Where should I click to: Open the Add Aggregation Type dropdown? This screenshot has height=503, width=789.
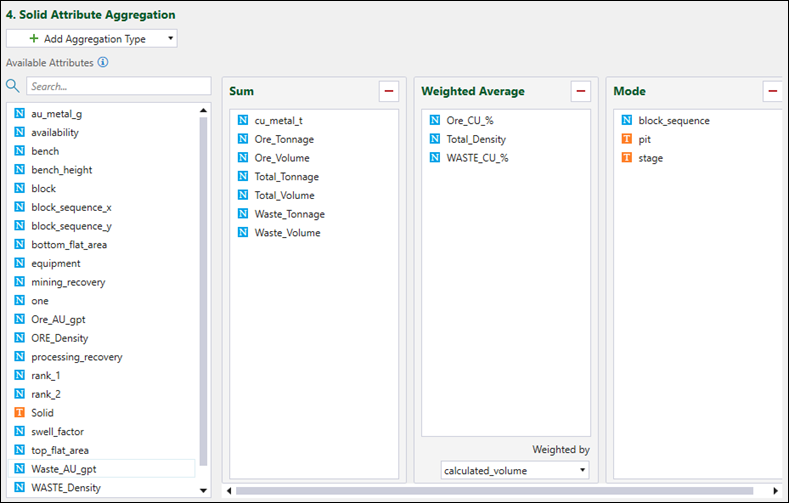91,39
